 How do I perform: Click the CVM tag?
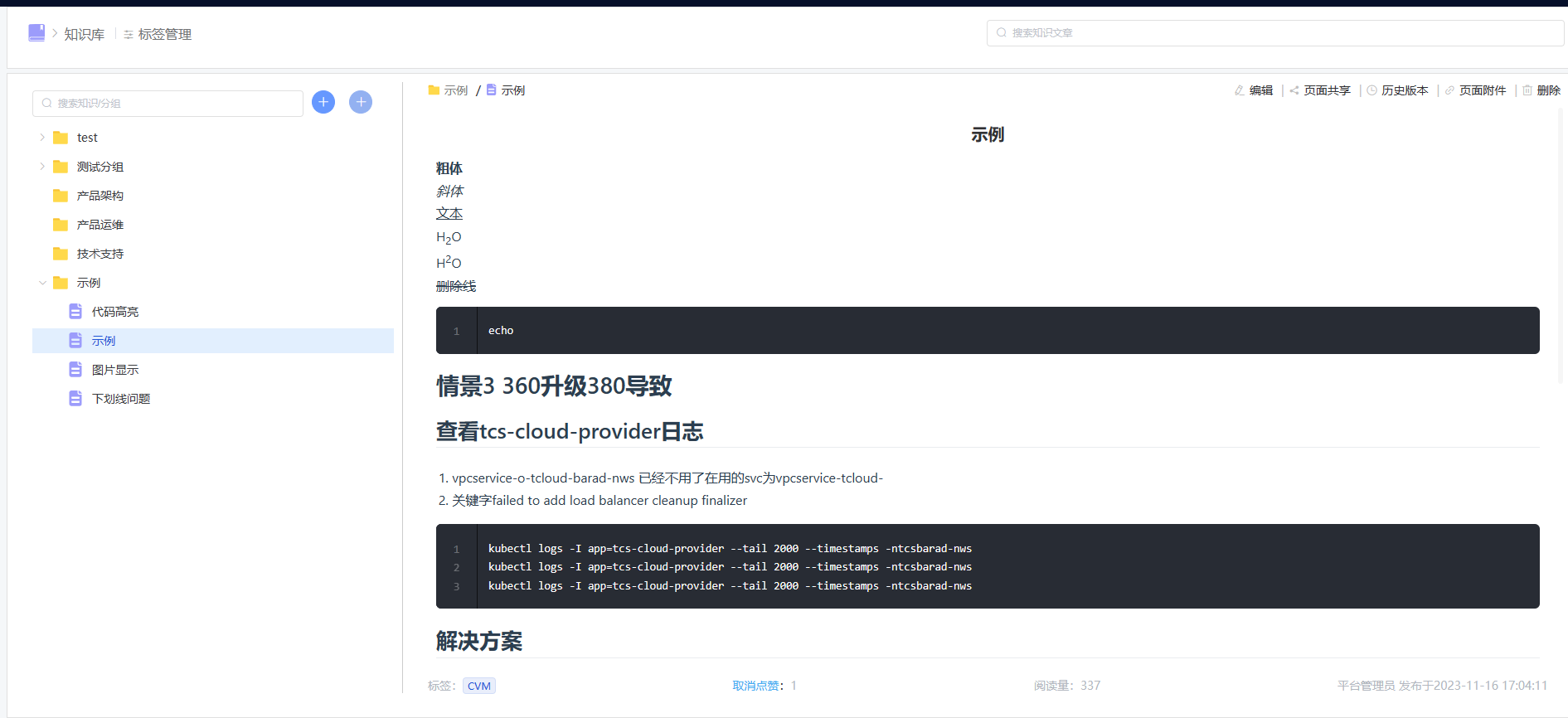point(479,686)
